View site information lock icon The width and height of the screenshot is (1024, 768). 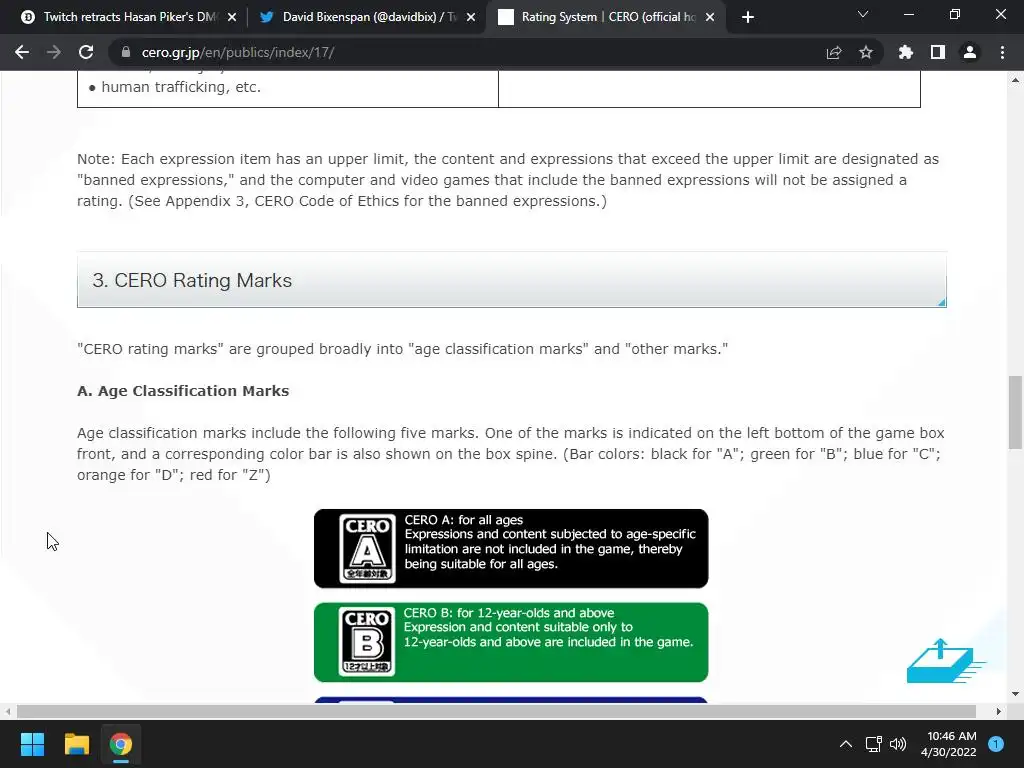pyautogui.click(x=126, y=52)
